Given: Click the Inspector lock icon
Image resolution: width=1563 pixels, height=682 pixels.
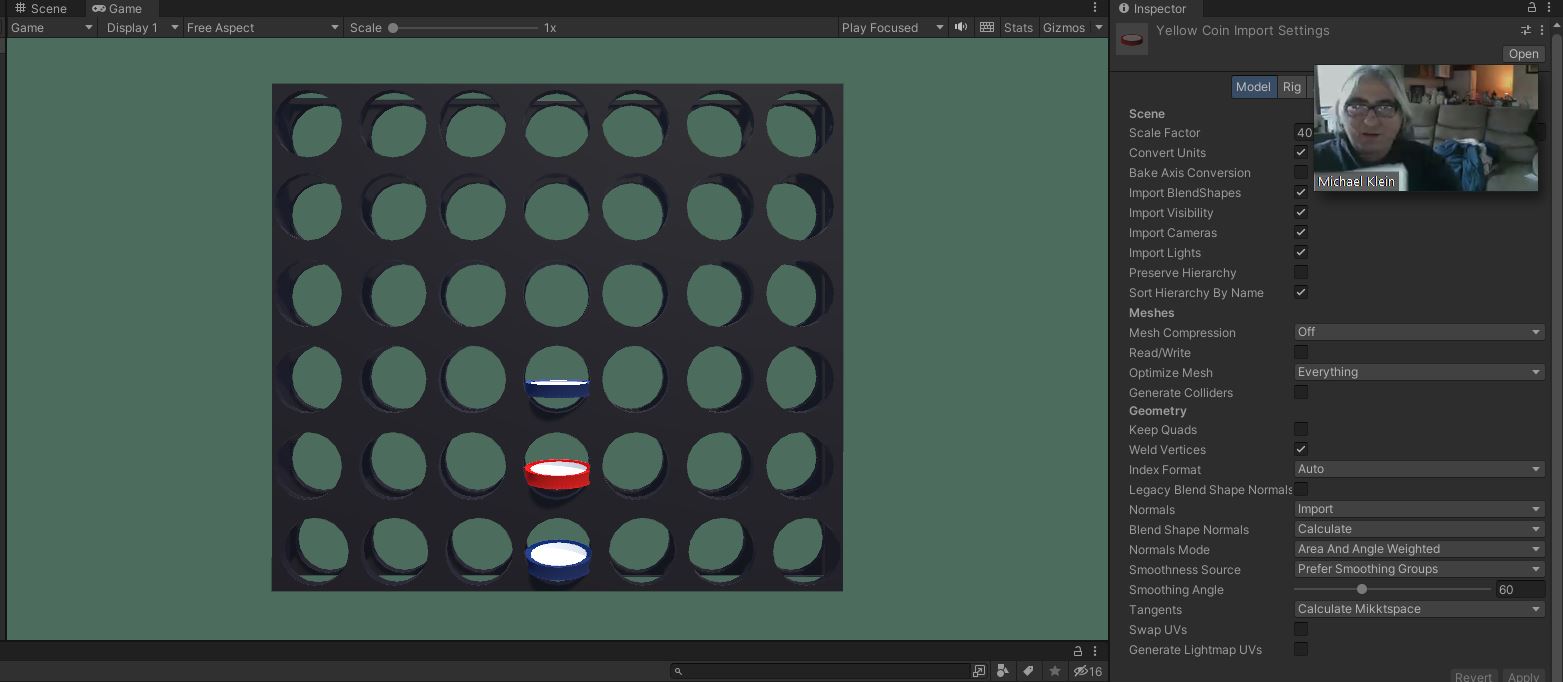Looking at the screenshot, I should [x=1532, y=8].
